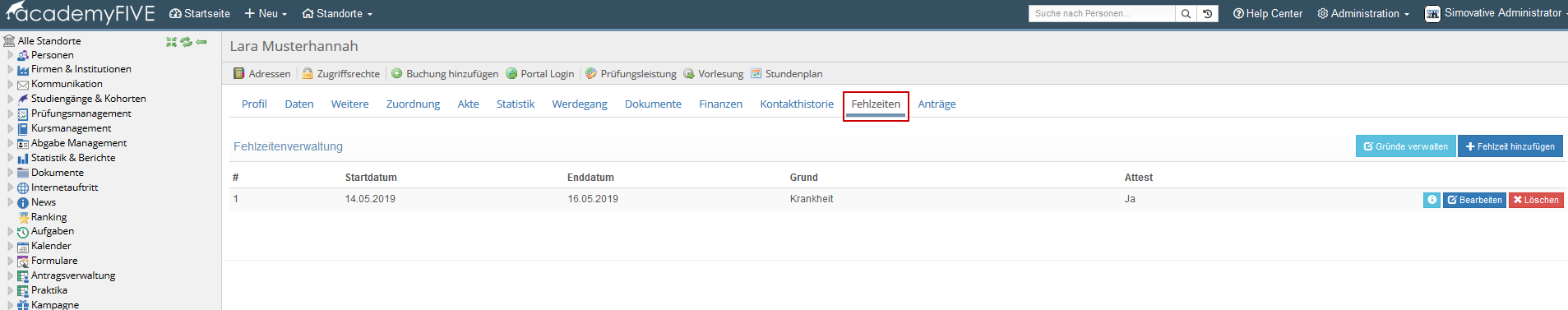
Task: Click the Gründe verwalten button
Action: [x=1405, y=146]
